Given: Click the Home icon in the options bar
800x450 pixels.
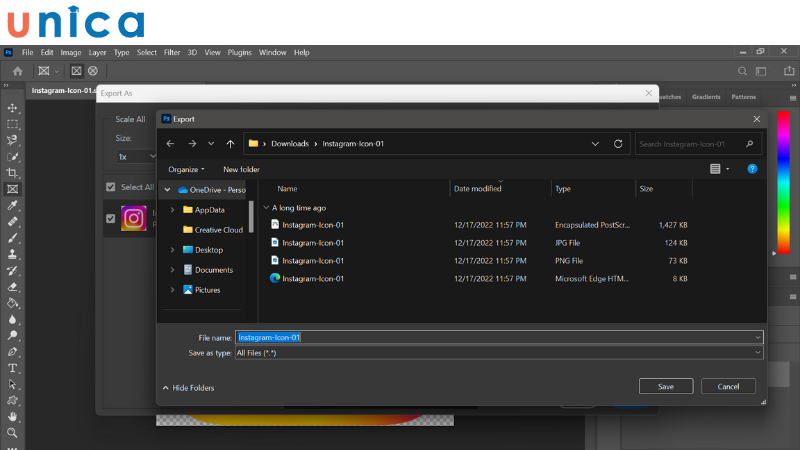Looking at the screenshot, I should click(17, 71).
